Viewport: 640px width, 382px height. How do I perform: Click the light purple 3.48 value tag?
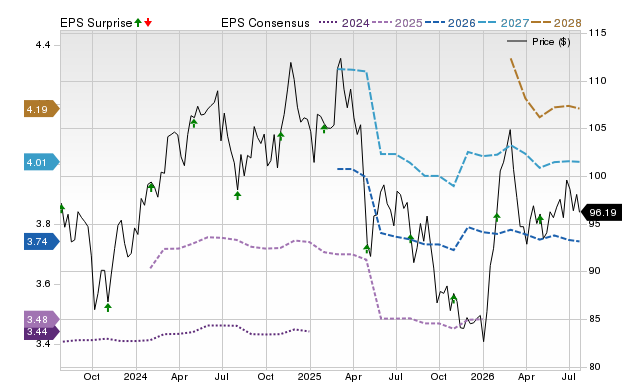point(42,319)
